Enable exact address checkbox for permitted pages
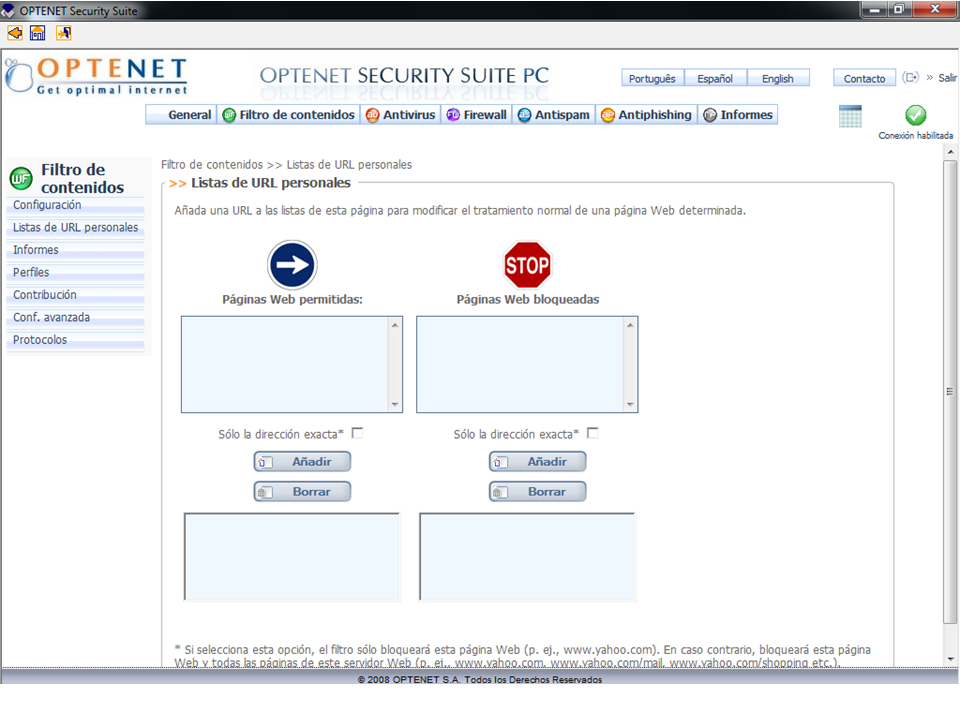The width and height of the screenshot is (960, 720). click(357, 434)
